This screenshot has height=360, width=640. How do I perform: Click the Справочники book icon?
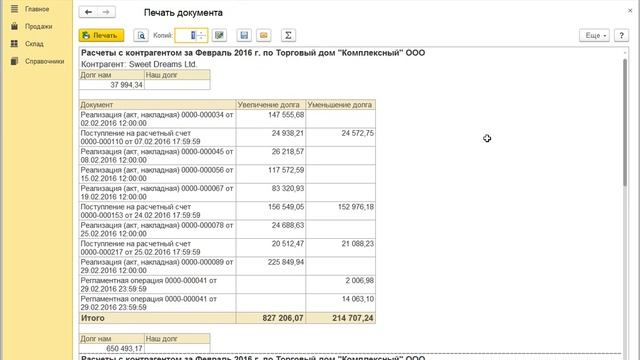pos(14,61)
